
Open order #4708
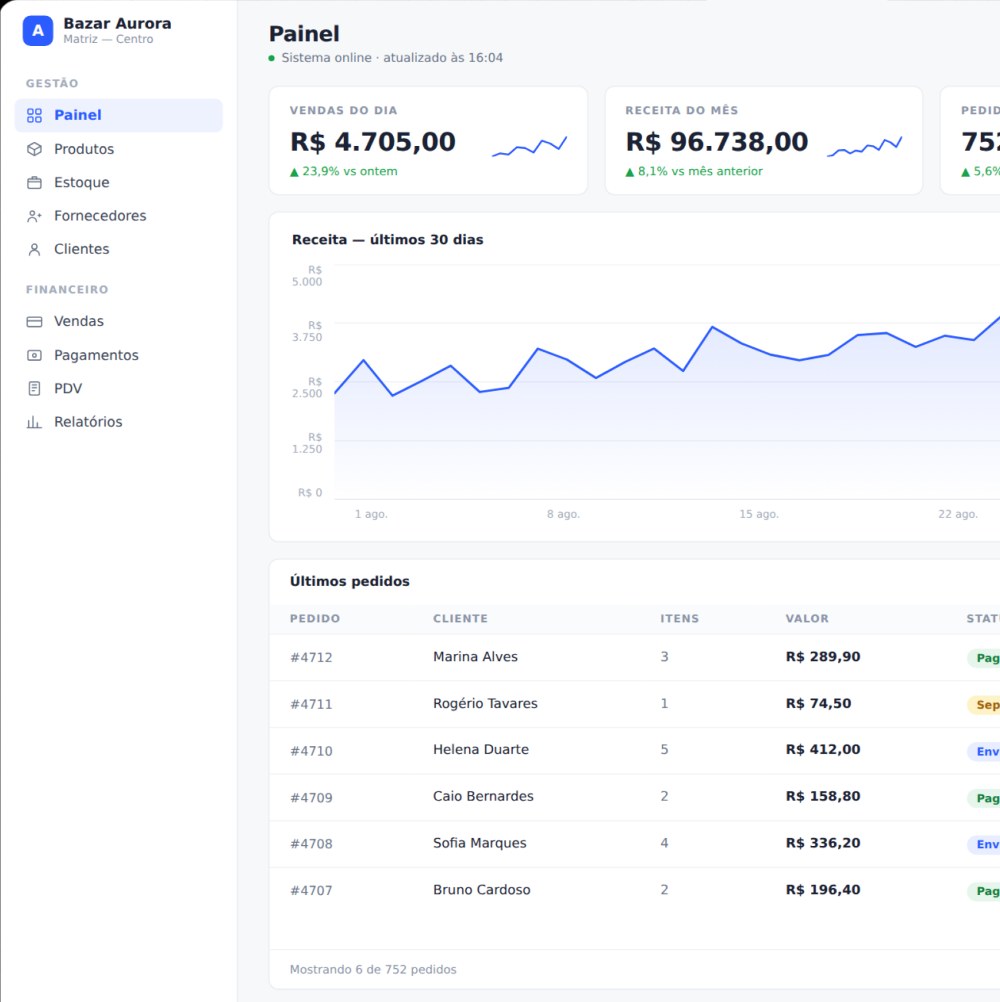coord(311,844)
